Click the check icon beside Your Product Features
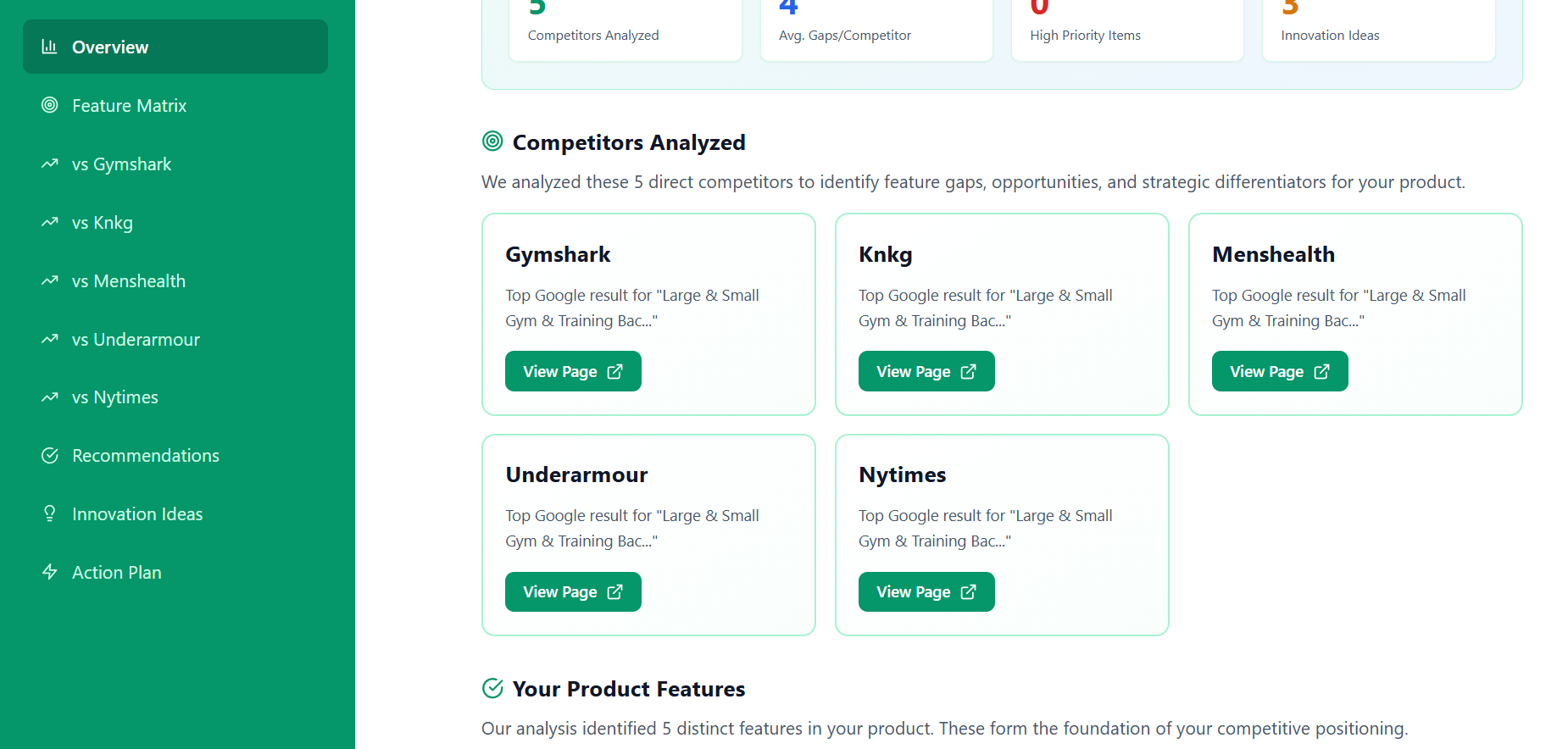Screen dimensions: 1568x749 (492, 688)
